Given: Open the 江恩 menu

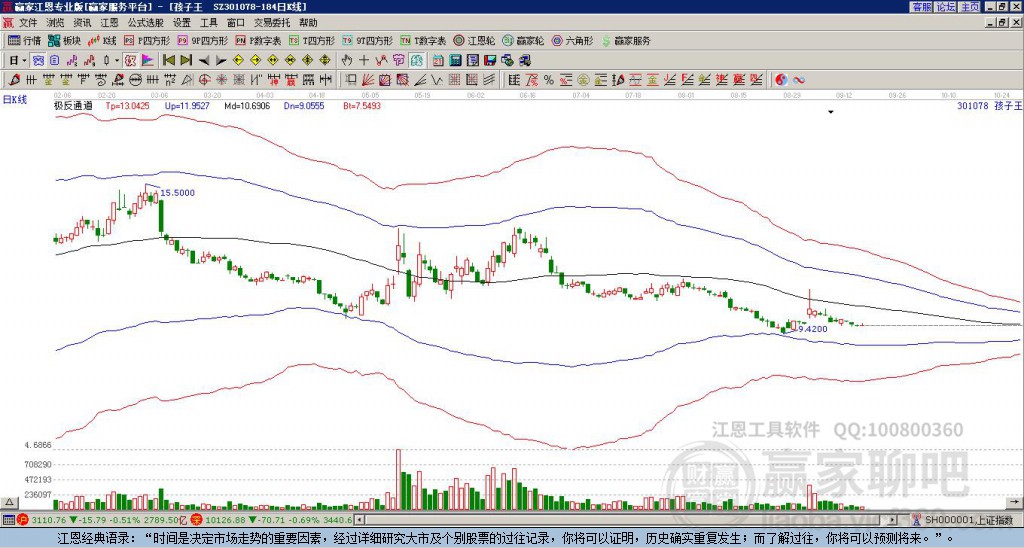Looking at the screenshot, I should tap(109, 23).
